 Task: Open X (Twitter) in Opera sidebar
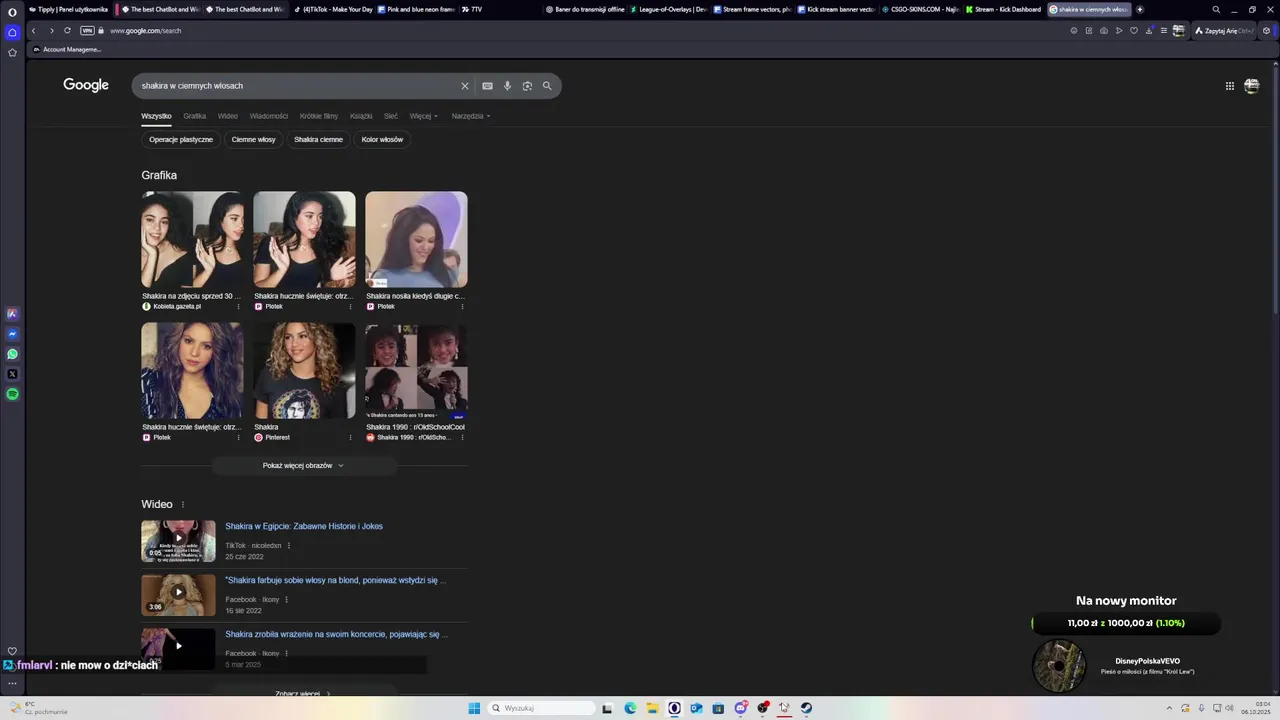(x=12, y=374)
